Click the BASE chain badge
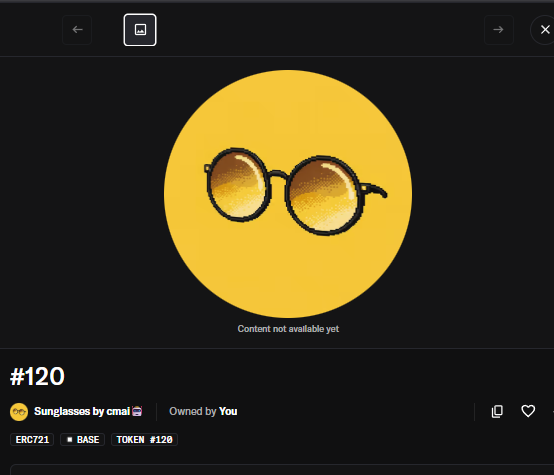Screen dimensions: 554x475 tap(83, 440)
